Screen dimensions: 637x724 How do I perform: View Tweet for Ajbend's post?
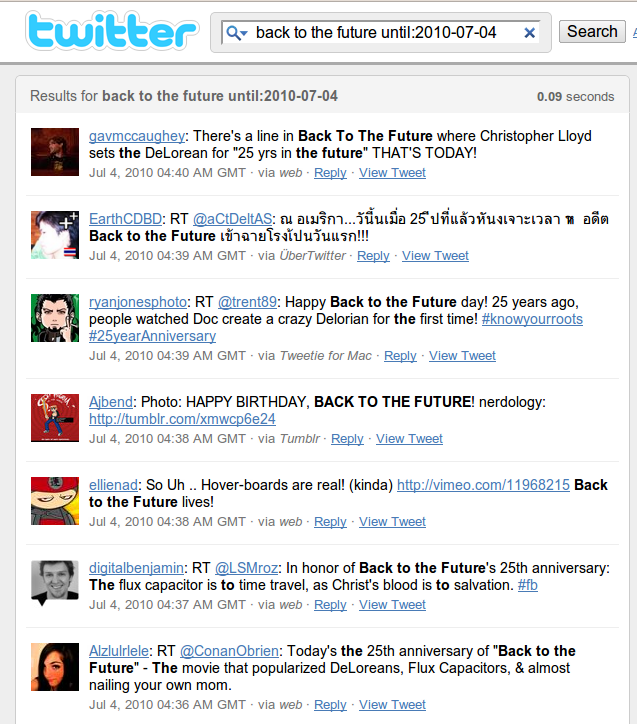[409, 439]
